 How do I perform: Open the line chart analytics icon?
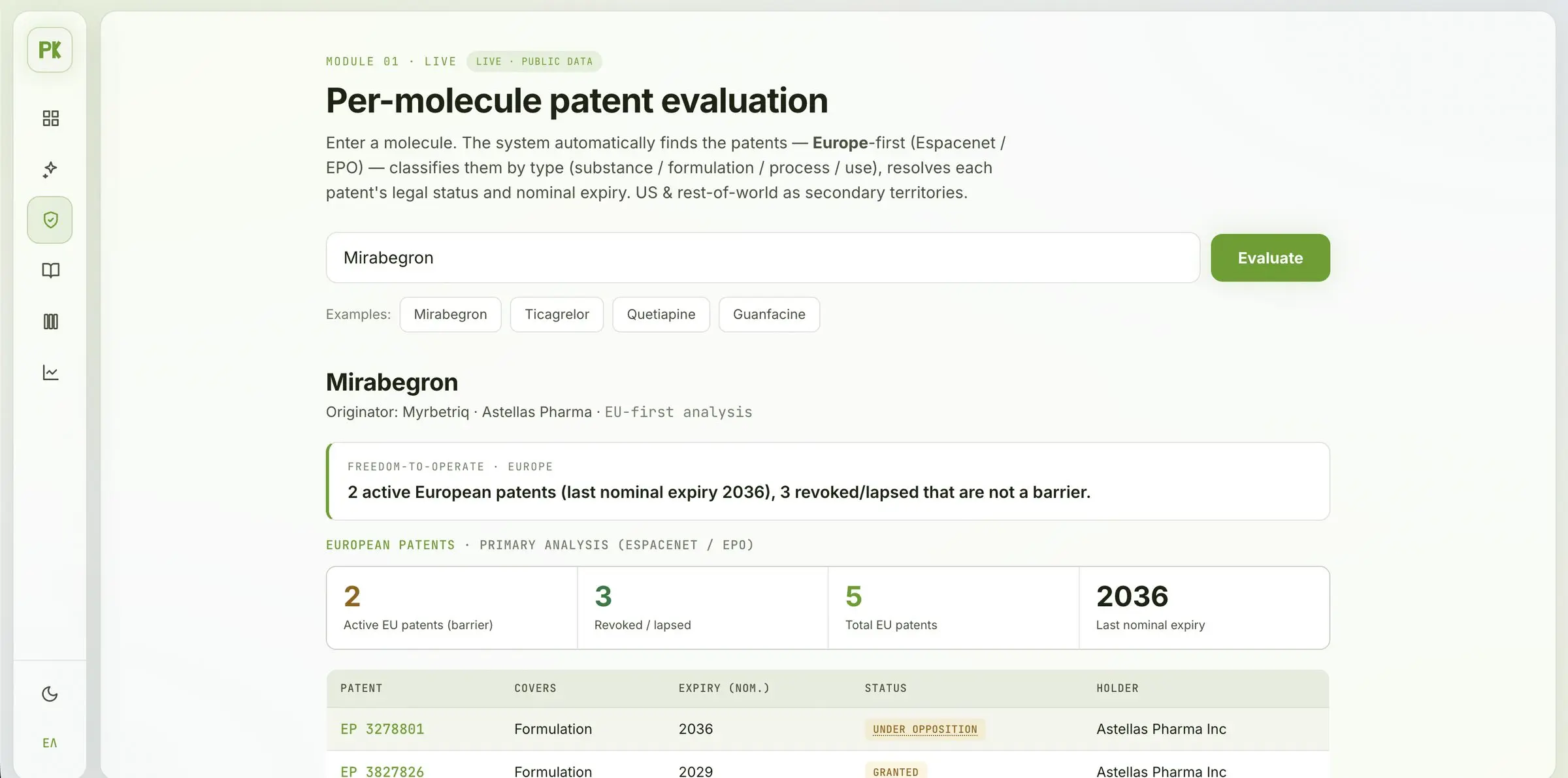tap(50, 372)
